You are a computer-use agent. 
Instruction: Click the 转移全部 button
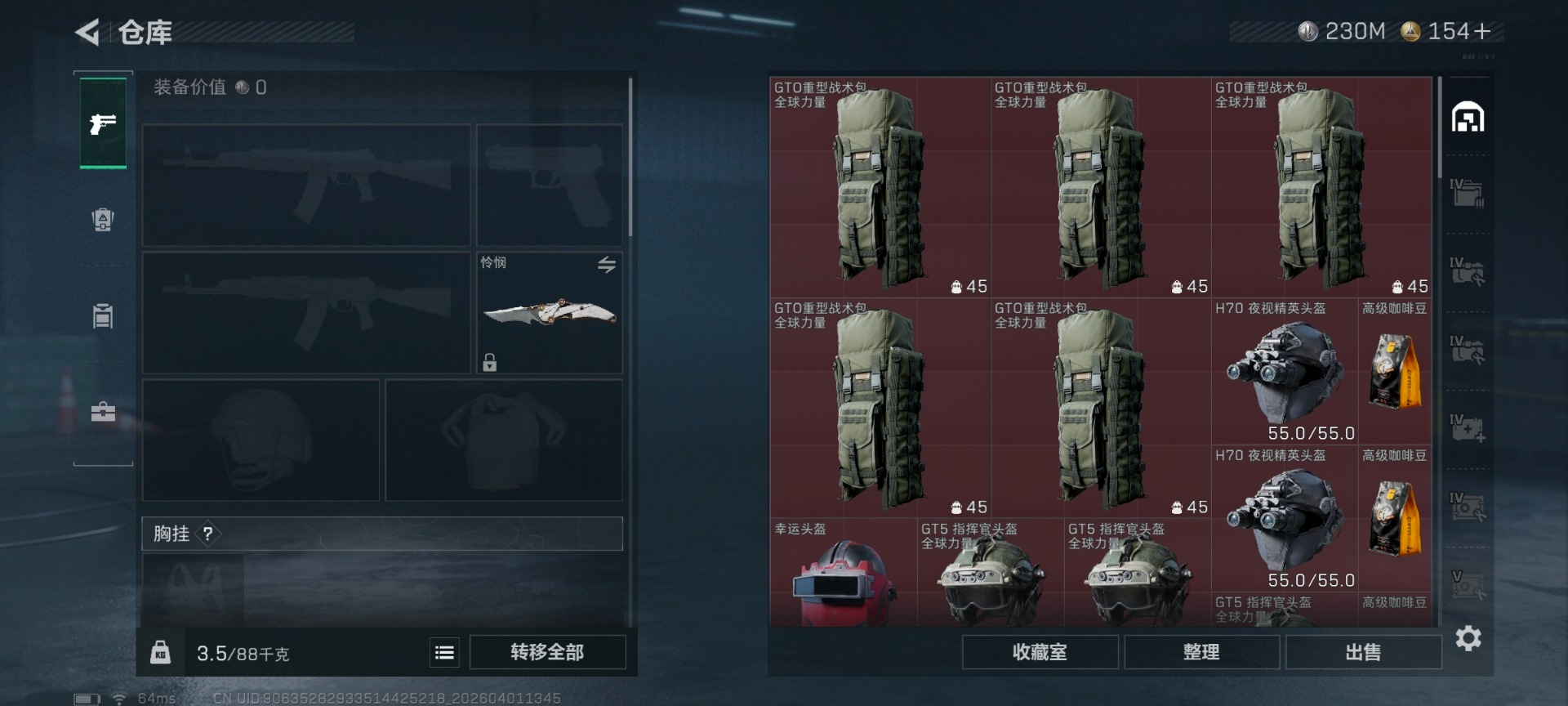pyautogui.click(x=547, y=652)
